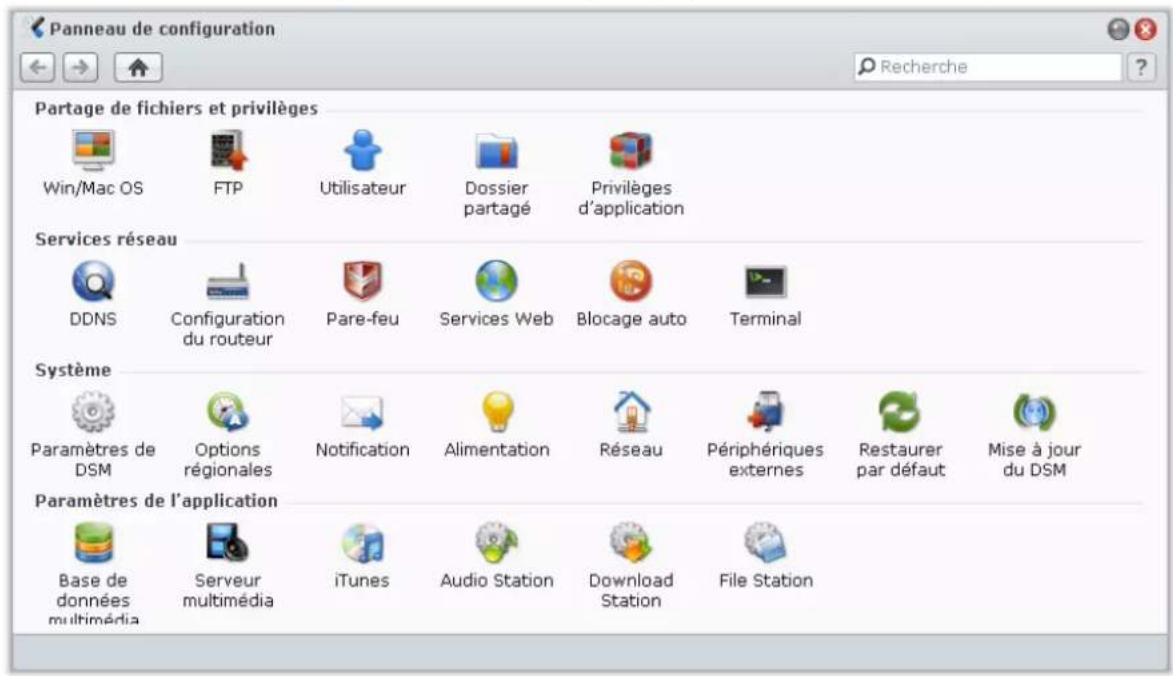This screenshot has width=1173, height=676.
Task: Open help with the question mark button
Action: (1141, 67)
